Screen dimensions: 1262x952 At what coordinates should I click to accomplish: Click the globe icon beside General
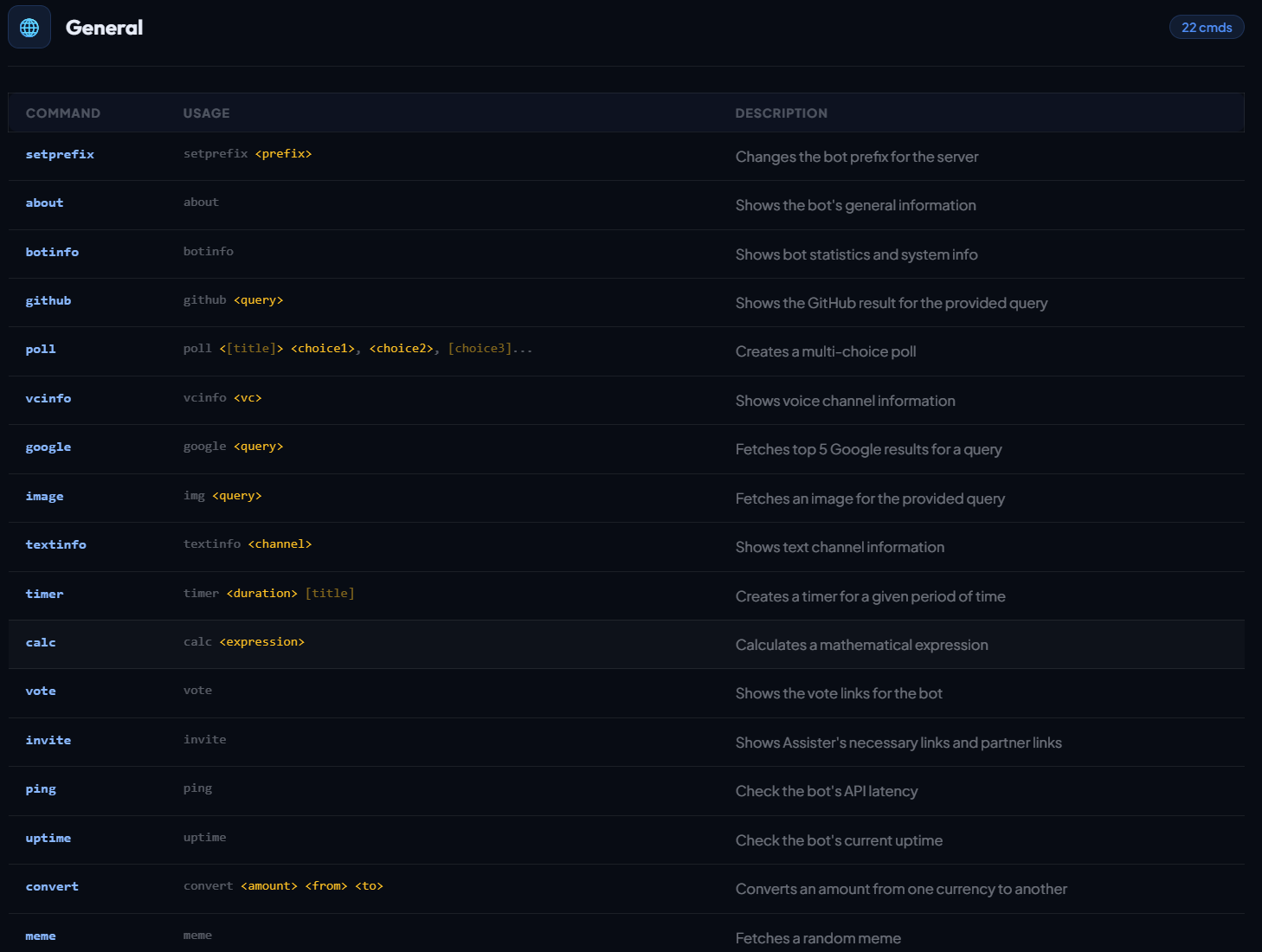[29, 28]
